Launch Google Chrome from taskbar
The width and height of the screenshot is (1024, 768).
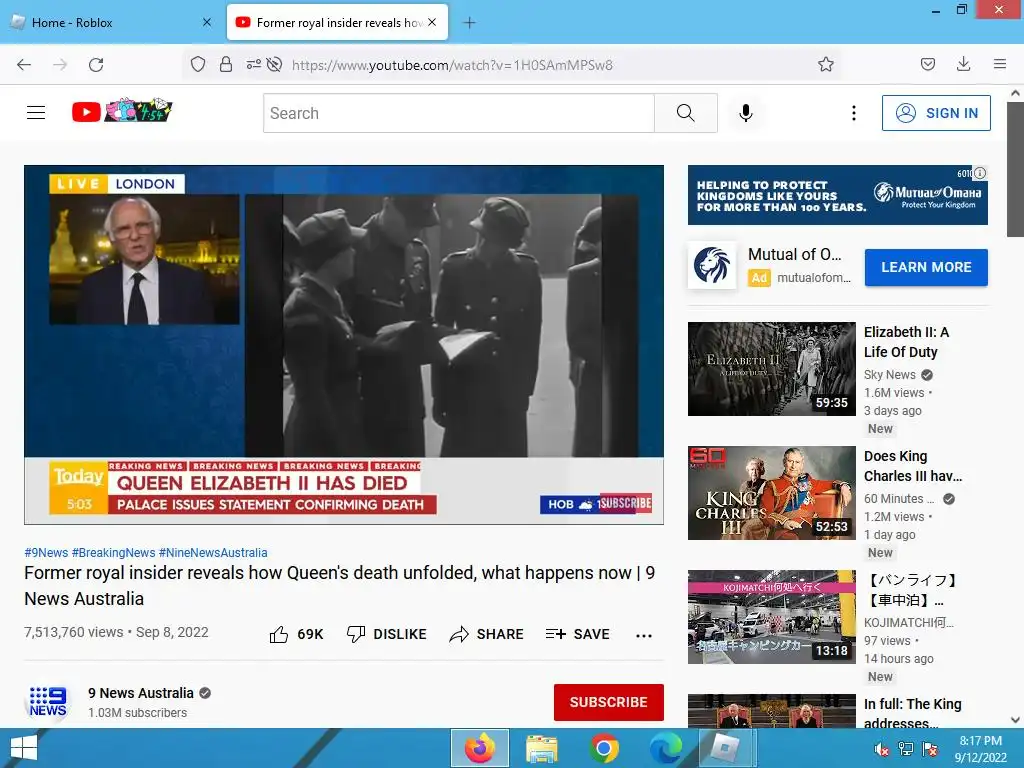pos(604,748)
